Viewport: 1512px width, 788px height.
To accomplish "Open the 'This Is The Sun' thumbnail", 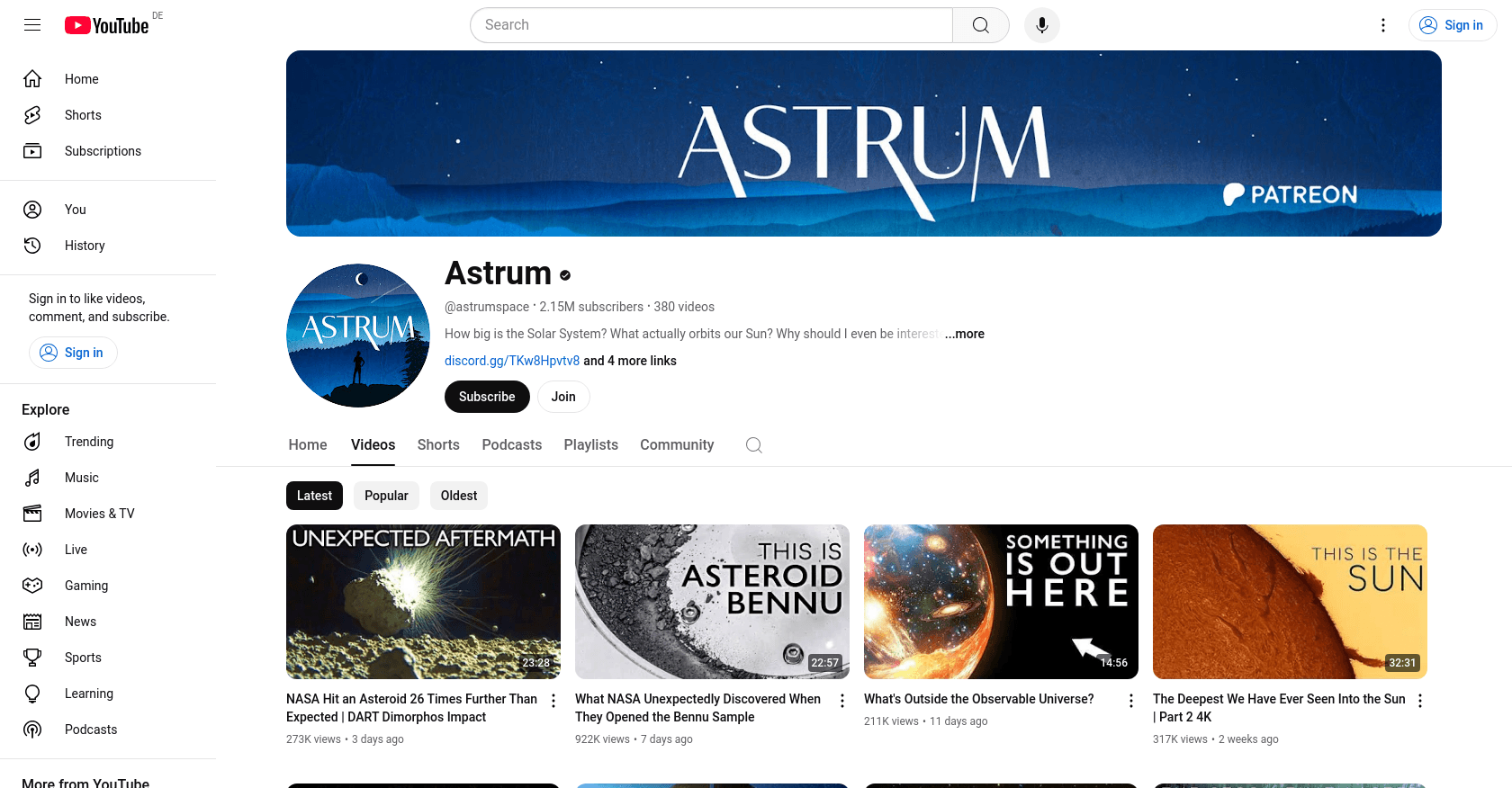I will (x=1290, y=602).
